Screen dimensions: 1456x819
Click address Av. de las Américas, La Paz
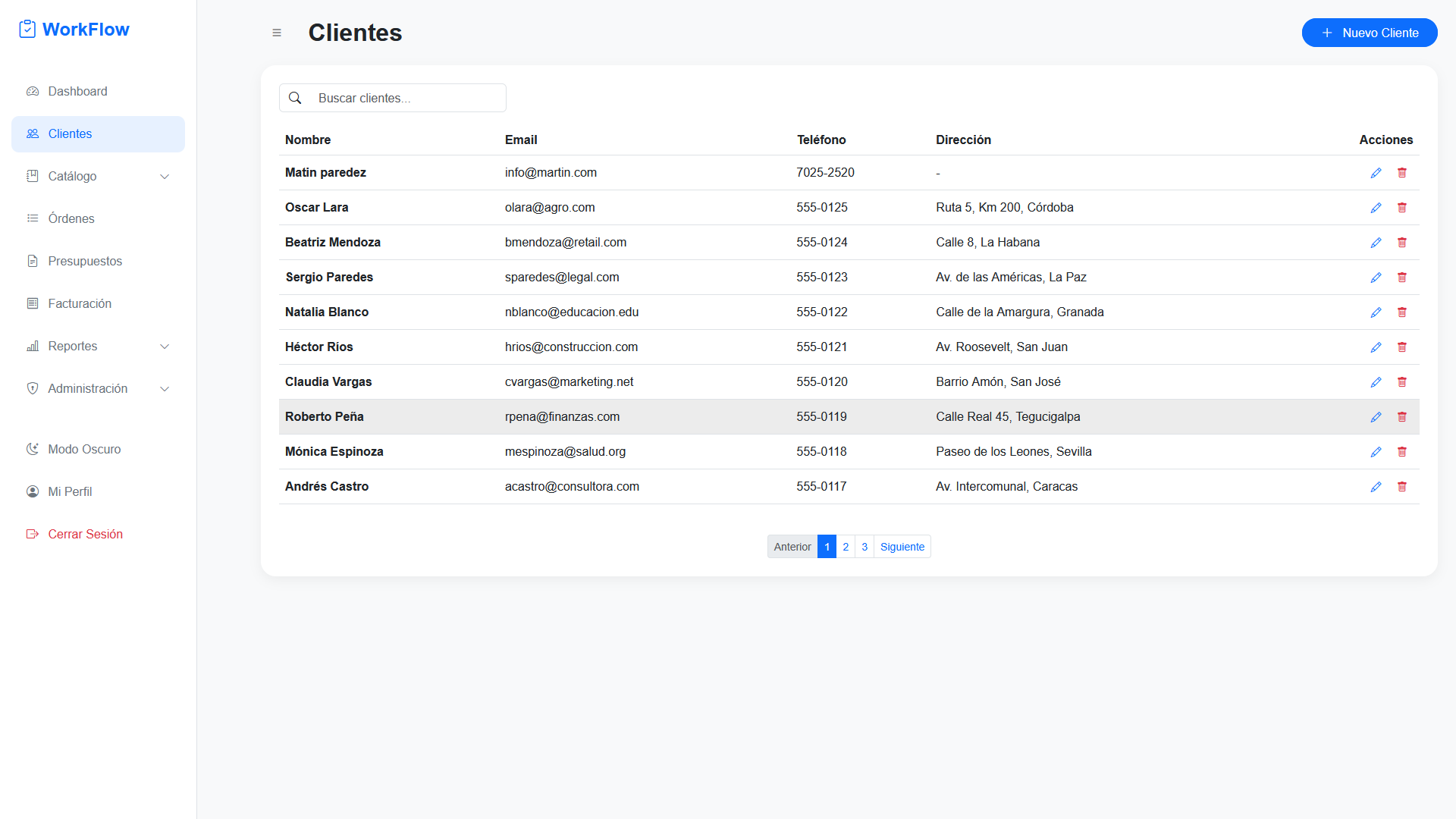pyautogui.click(x=1011, y=278)
